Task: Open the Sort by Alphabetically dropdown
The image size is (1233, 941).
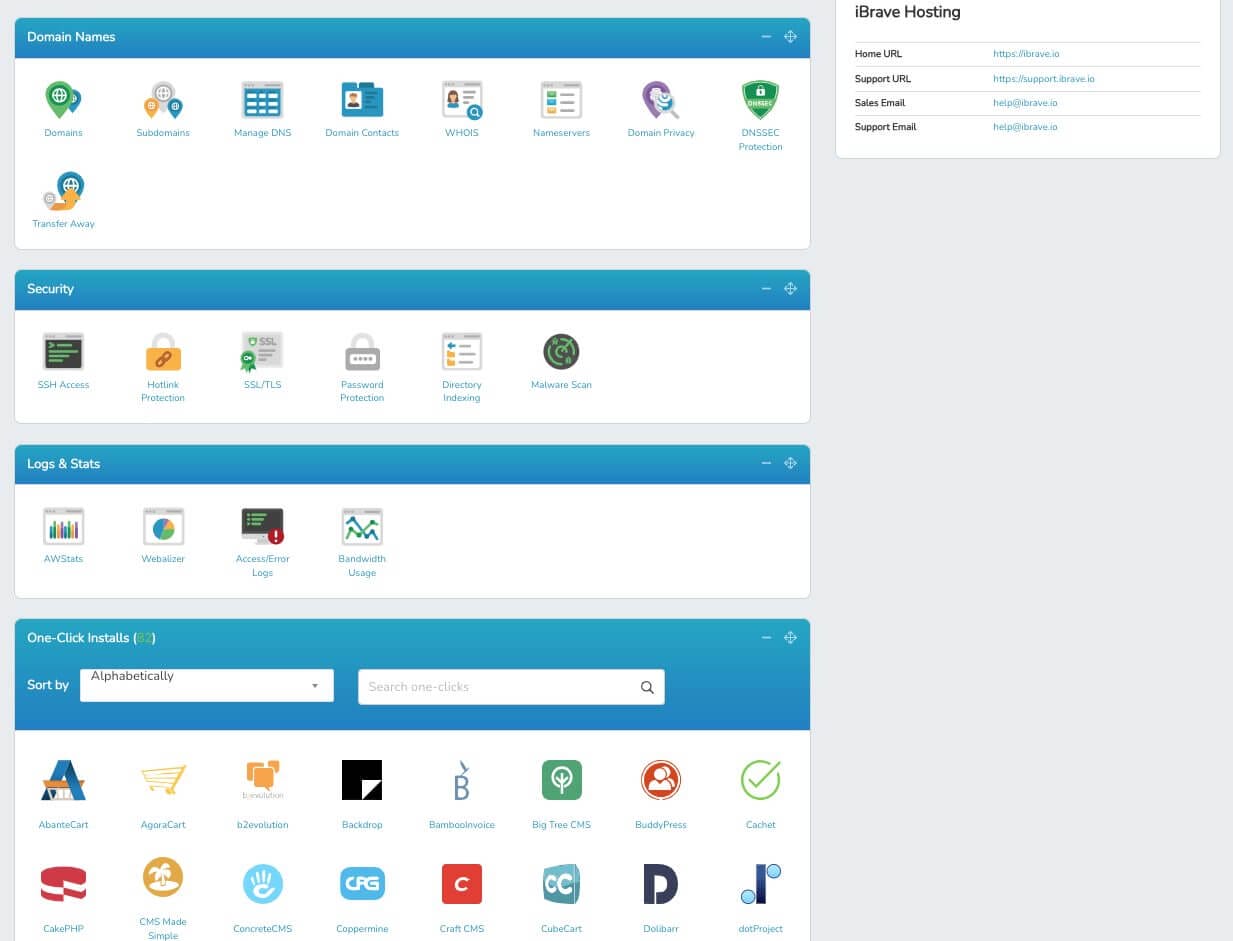Action: pos(207,686)
